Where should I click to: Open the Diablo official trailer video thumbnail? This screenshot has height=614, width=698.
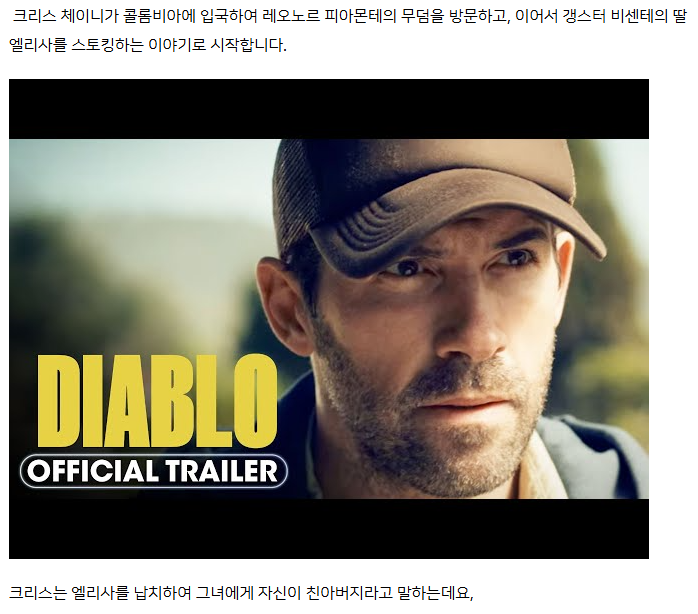pyautogui.click(x=329, y=319)
